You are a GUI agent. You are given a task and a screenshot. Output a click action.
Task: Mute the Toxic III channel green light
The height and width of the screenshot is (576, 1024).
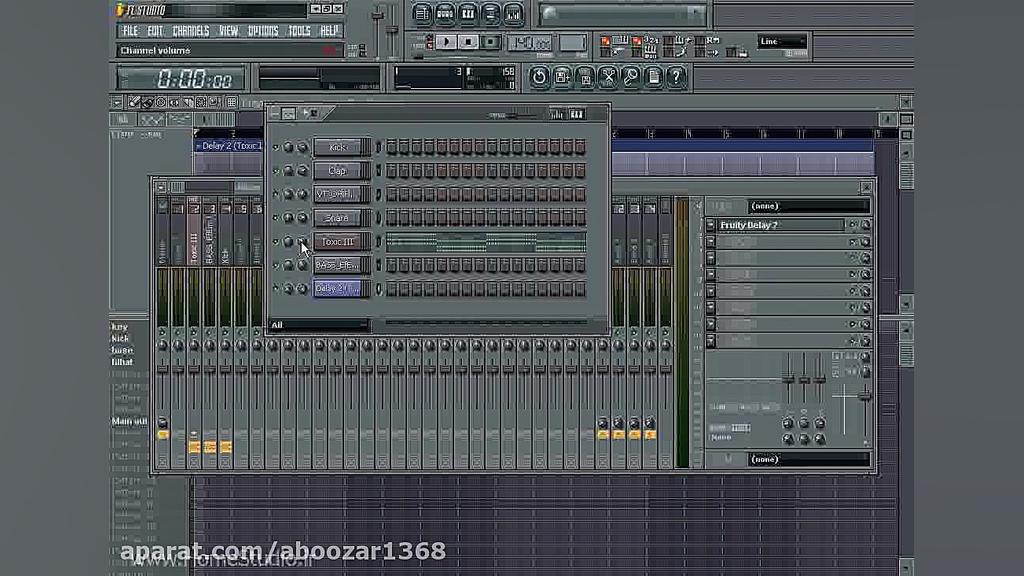coord(276,242)
